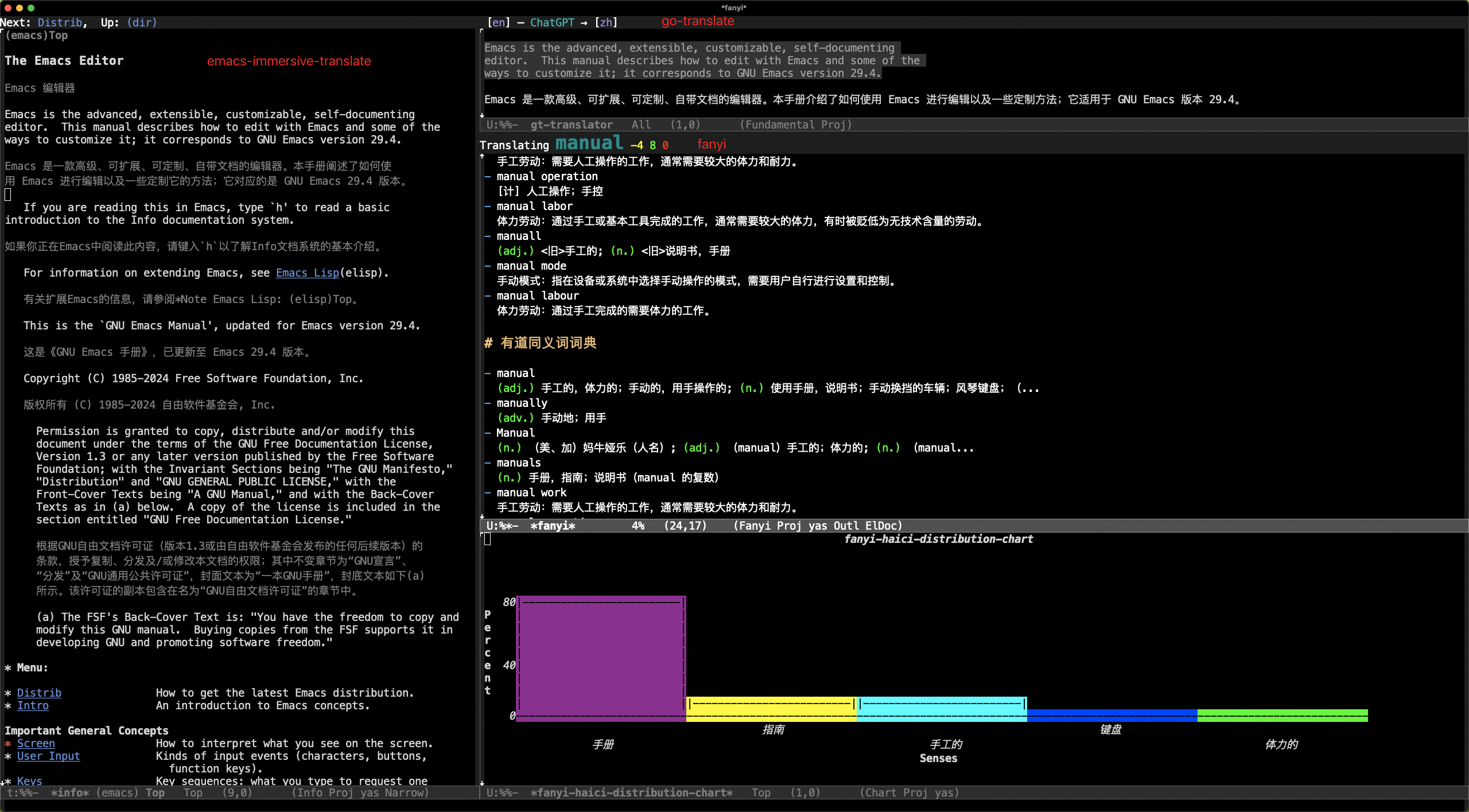Click the 'manually' synonym entry
Screen dimensions: 1469x812
coord(522,403)
